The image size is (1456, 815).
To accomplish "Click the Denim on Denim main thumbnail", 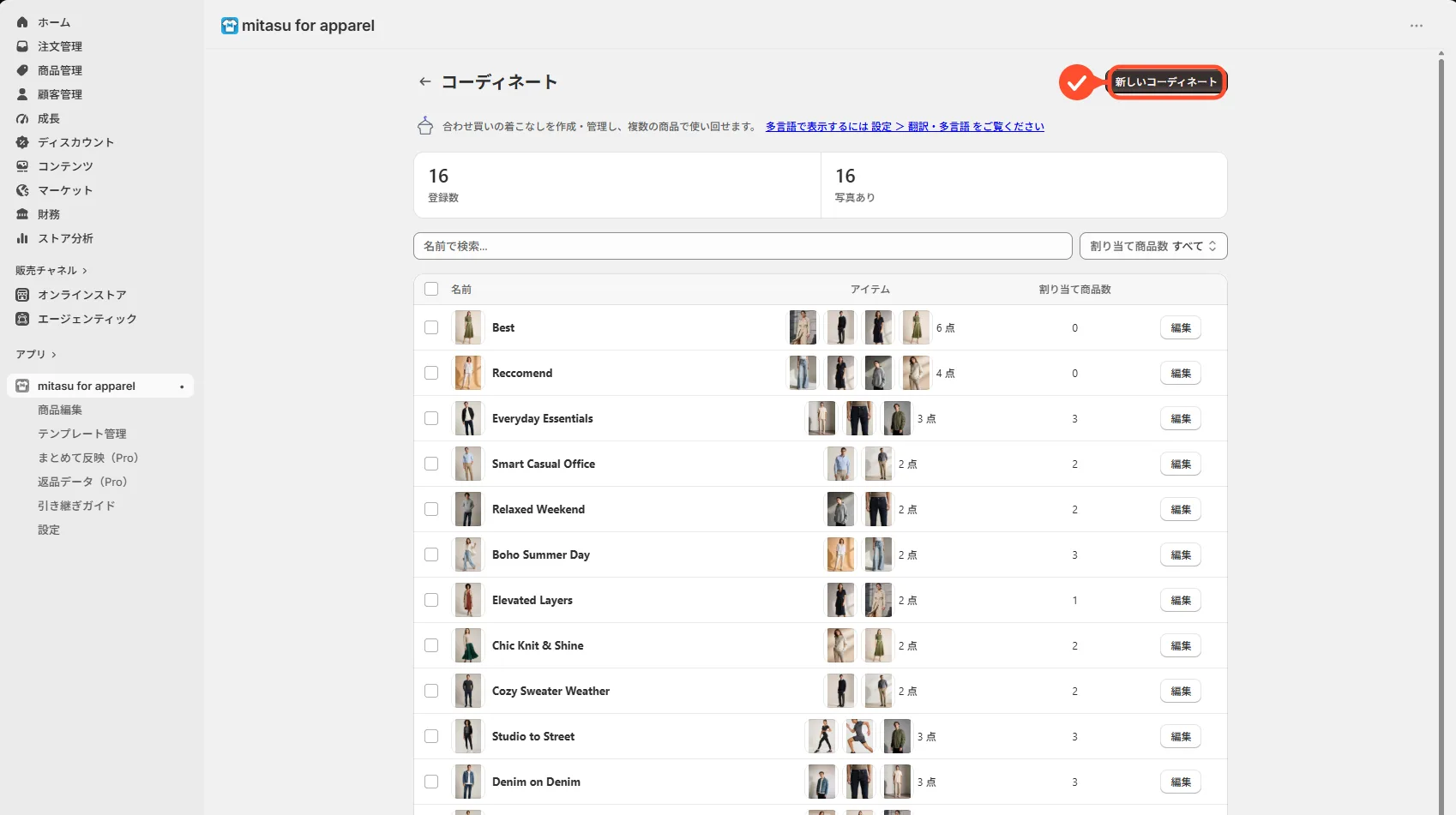I will click(468, 782).
